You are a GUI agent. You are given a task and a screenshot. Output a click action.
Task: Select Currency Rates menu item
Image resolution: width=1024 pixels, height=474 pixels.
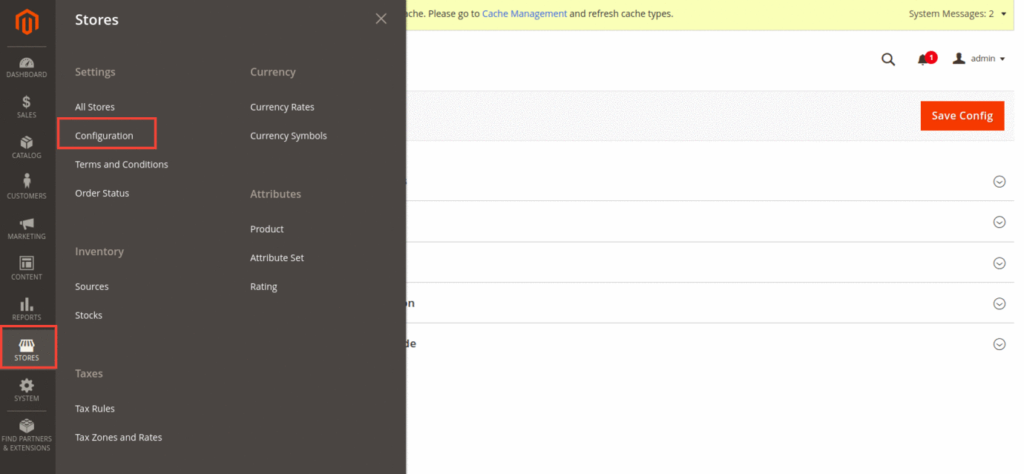(x=282, y=107)
